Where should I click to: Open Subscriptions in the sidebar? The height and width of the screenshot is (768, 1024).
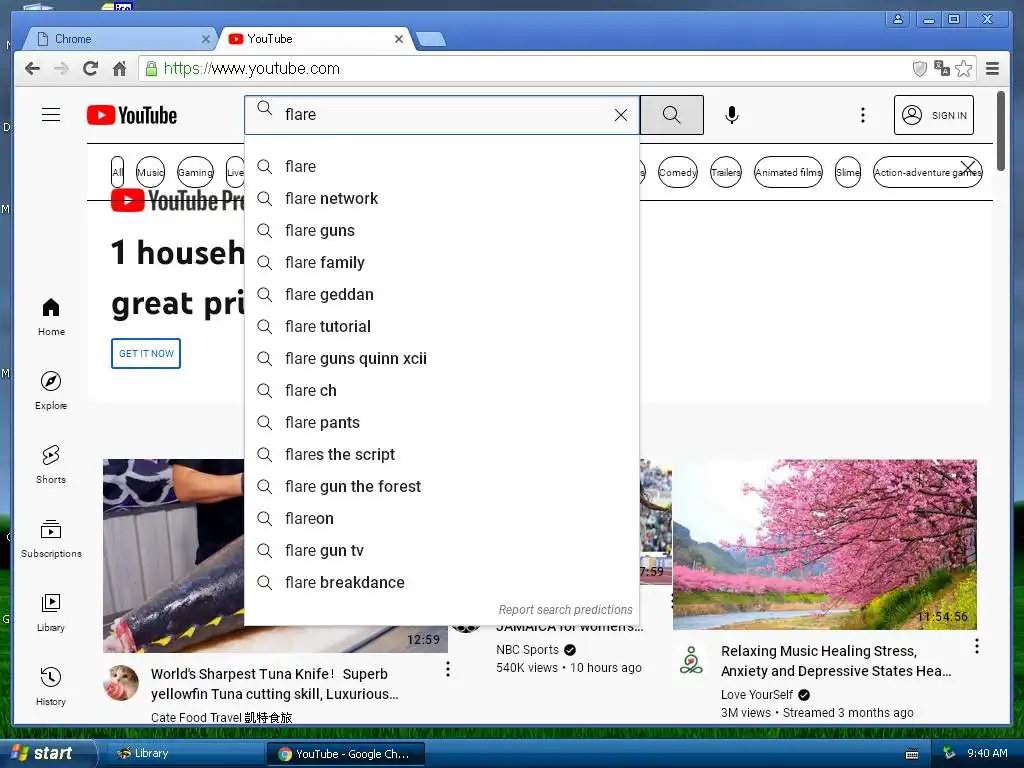click(x=51, y=539)
